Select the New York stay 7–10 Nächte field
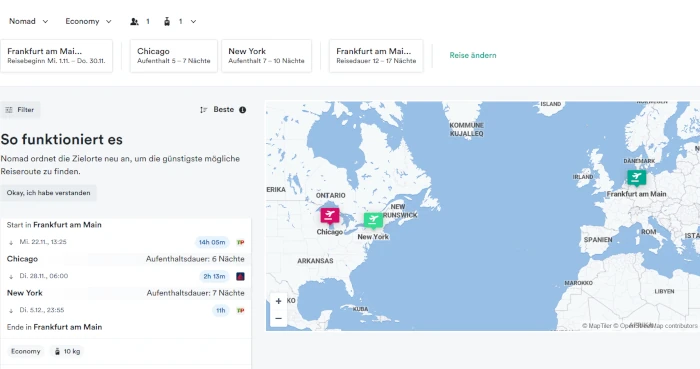Screen dimensions: 700x369 point(267,56)
